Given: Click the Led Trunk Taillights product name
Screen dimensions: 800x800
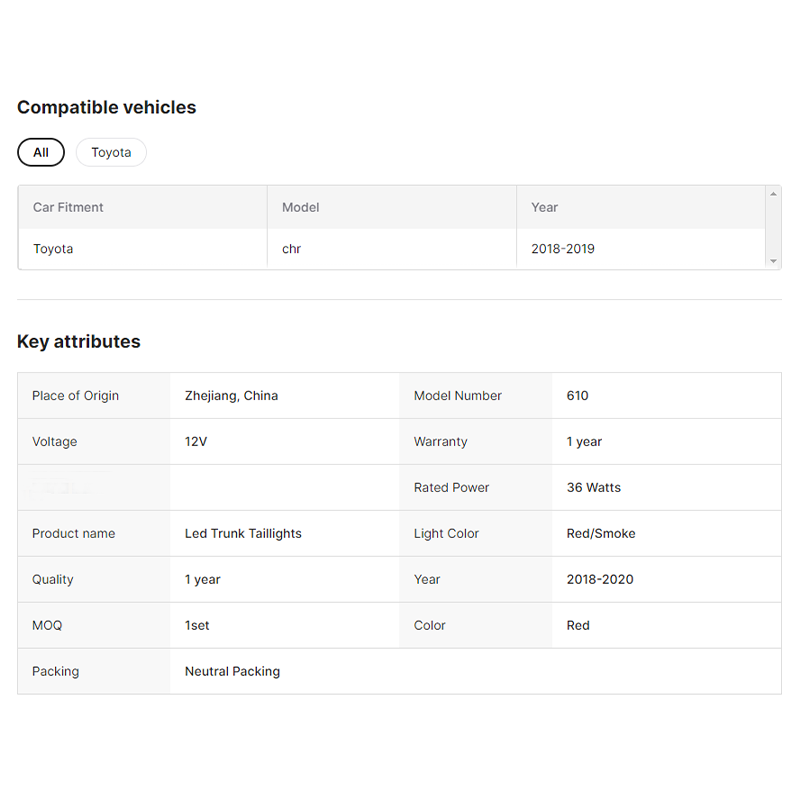Looking at the screenshot, I should [243, 533].
